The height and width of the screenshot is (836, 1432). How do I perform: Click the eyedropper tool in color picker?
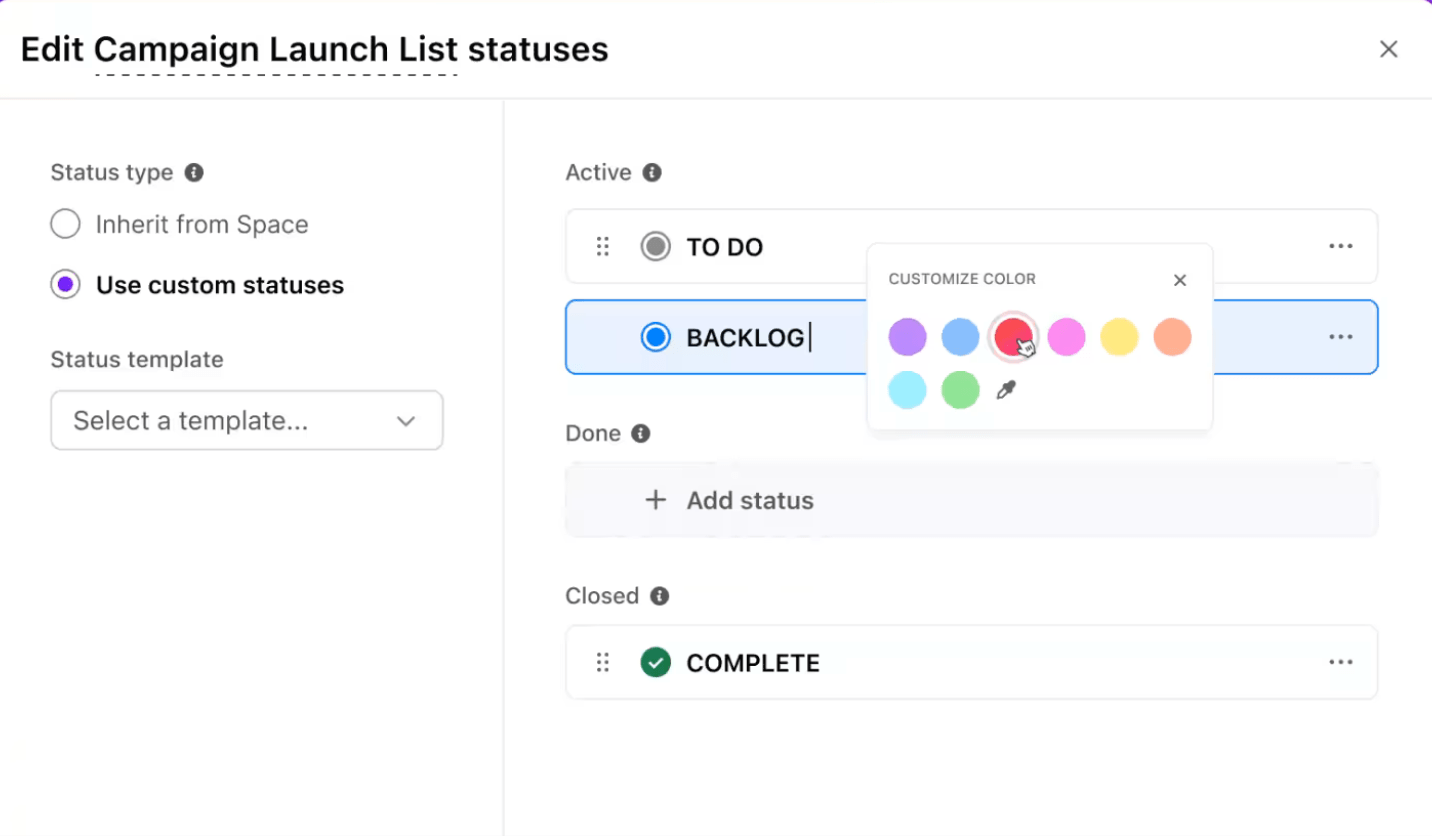(x=1007, y=389)
